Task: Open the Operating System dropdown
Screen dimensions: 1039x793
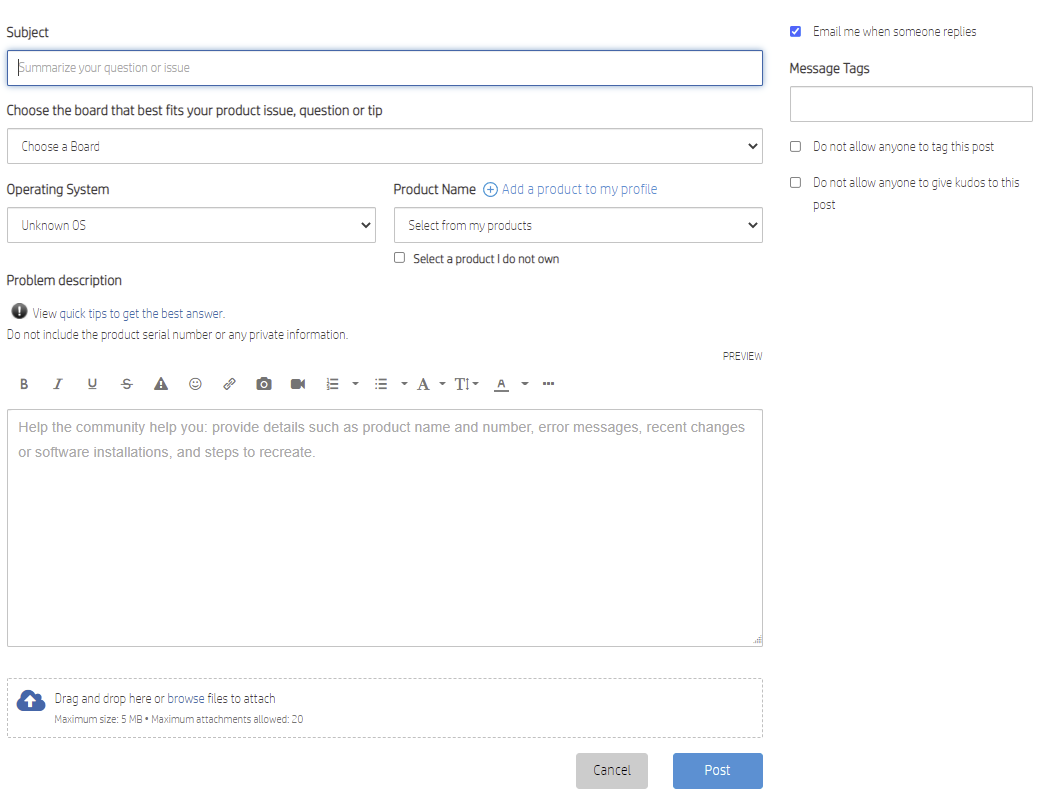Action: click(x=190, y=224)
